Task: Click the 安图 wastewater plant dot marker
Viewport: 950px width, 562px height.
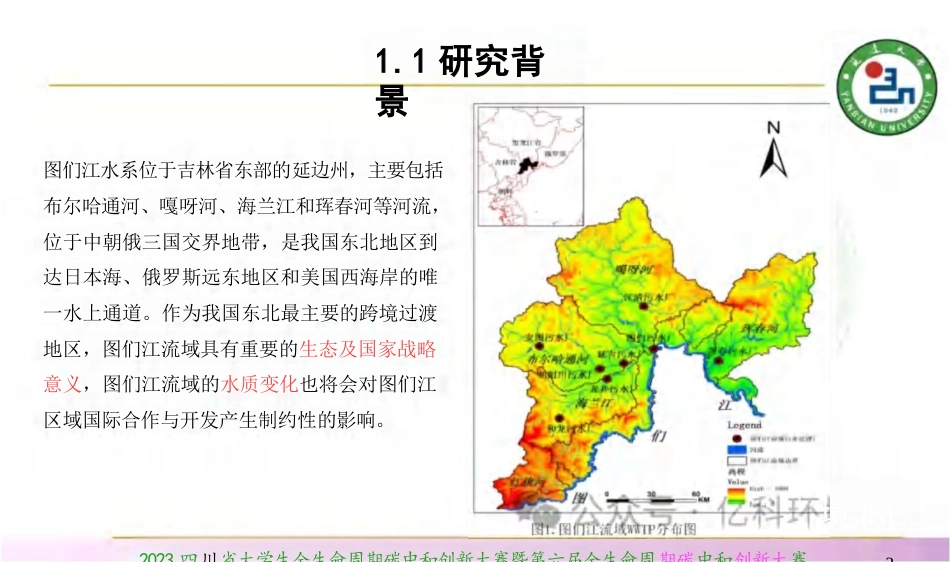Action: point(539,346)
